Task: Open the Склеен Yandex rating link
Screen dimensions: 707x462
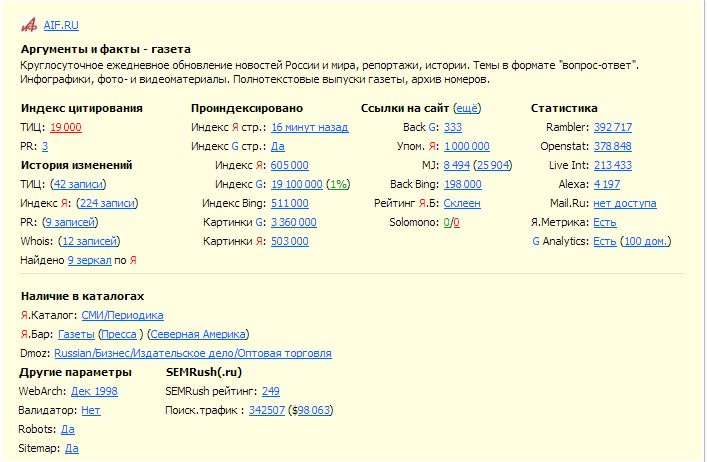Action: [462, 203]
